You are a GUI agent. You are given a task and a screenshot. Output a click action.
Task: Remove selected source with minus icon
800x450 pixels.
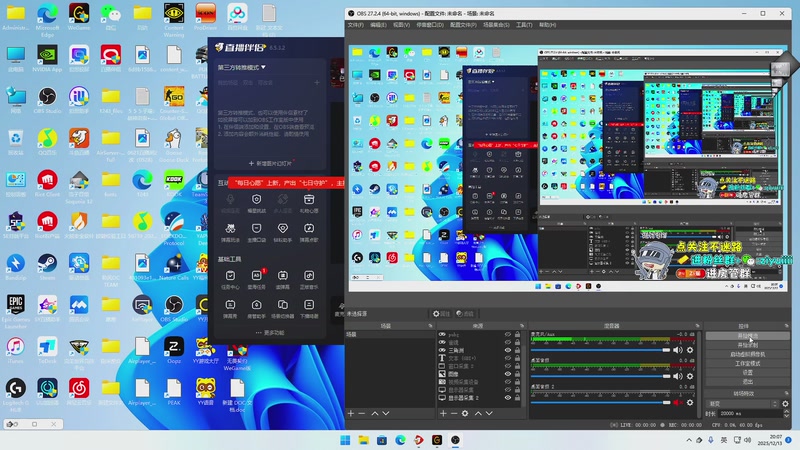[x=454, y=413]
